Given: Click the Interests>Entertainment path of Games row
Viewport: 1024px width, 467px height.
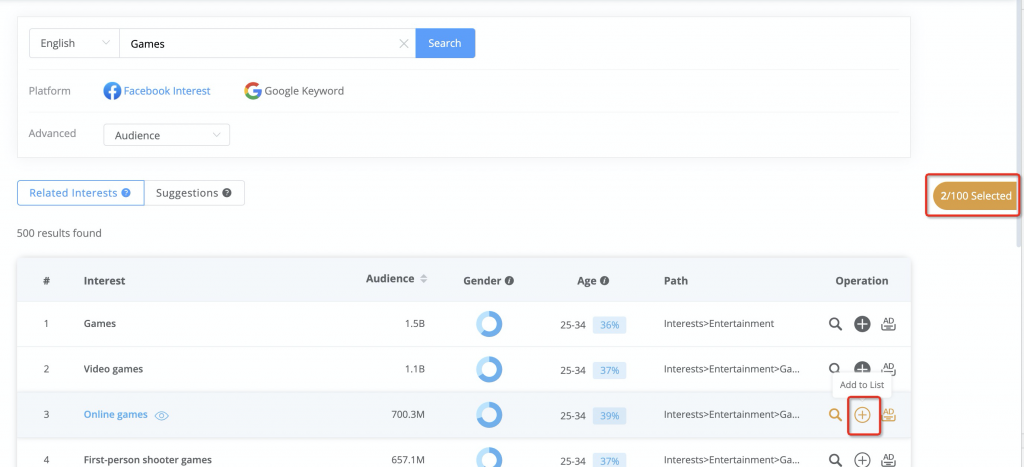Looking at the screenshot, I should (x=719, y=323).
